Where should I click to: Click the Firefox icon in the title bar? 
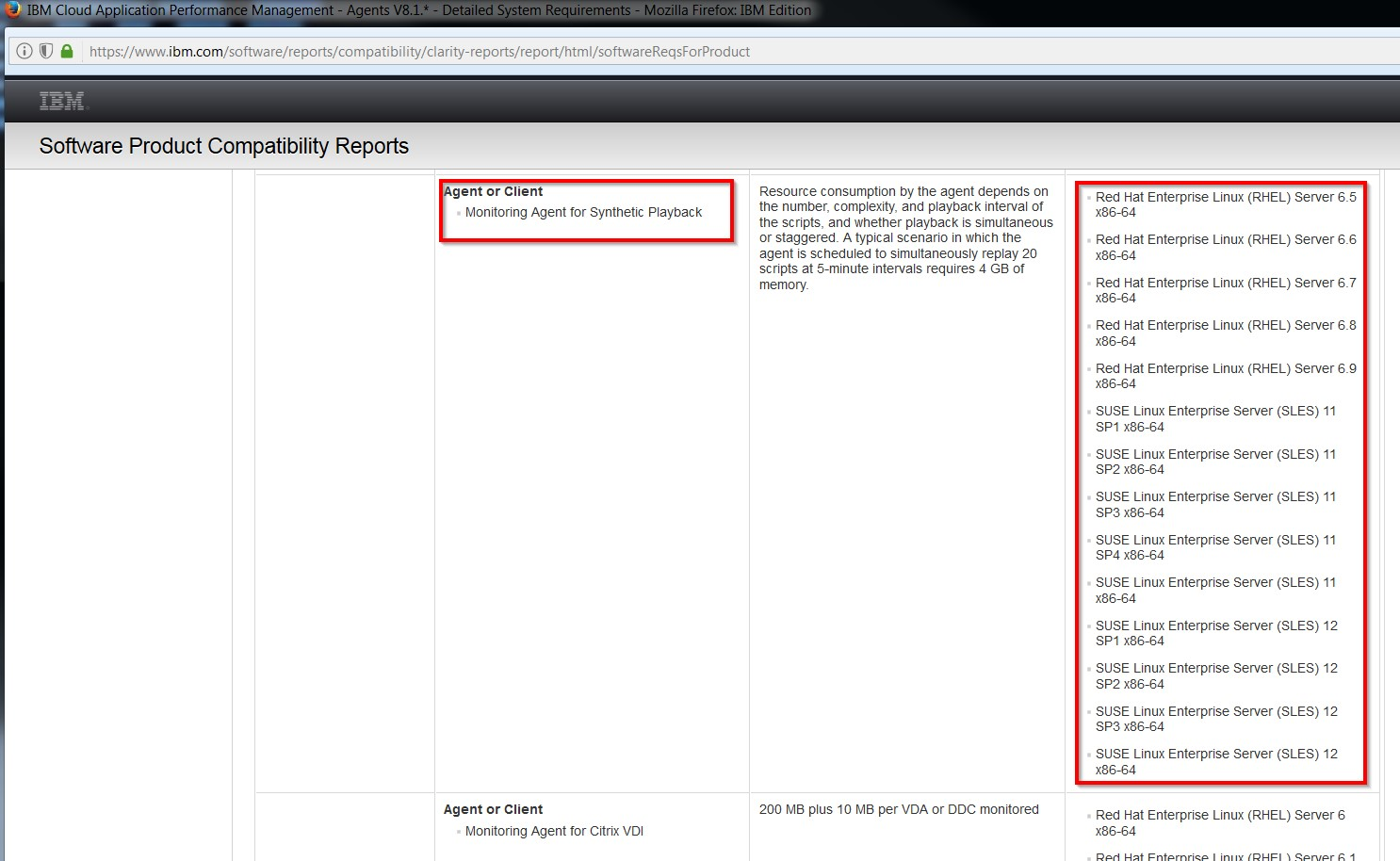(13, 9)
